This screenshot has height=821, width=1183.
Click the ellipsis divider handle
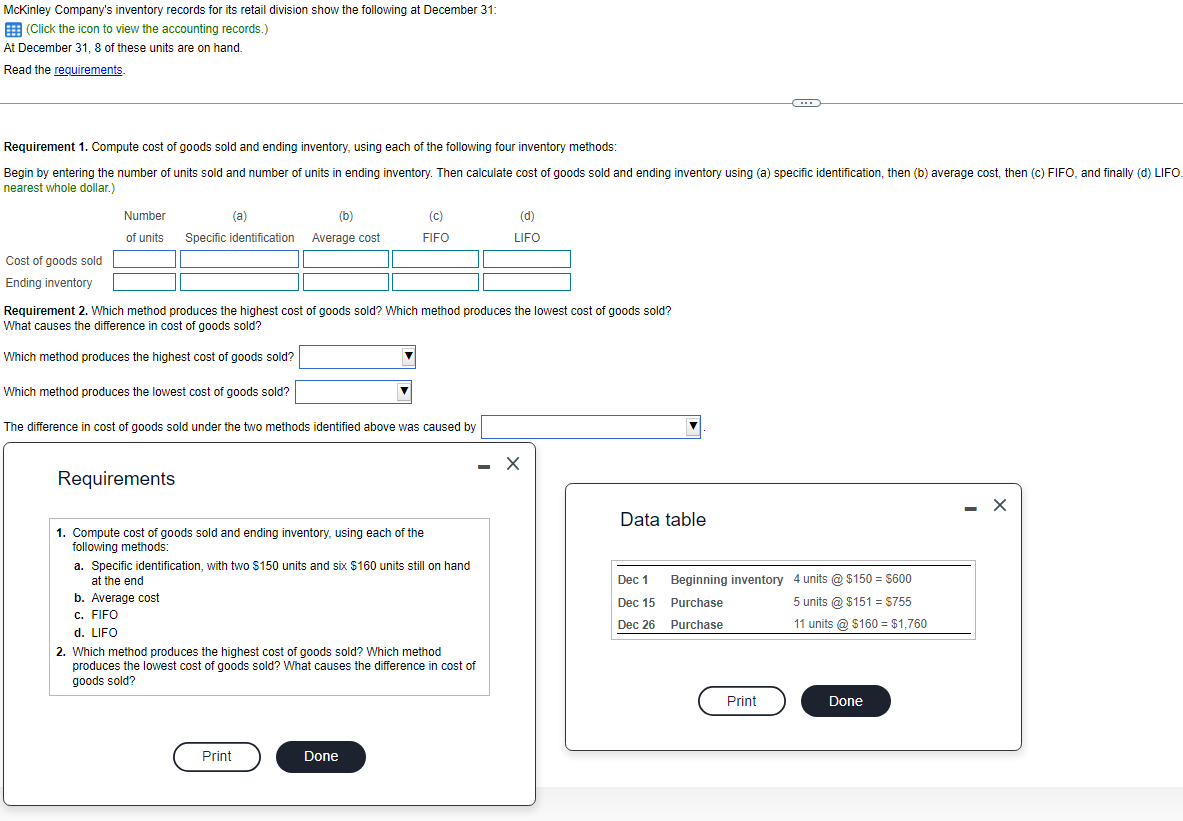(806, 103)
